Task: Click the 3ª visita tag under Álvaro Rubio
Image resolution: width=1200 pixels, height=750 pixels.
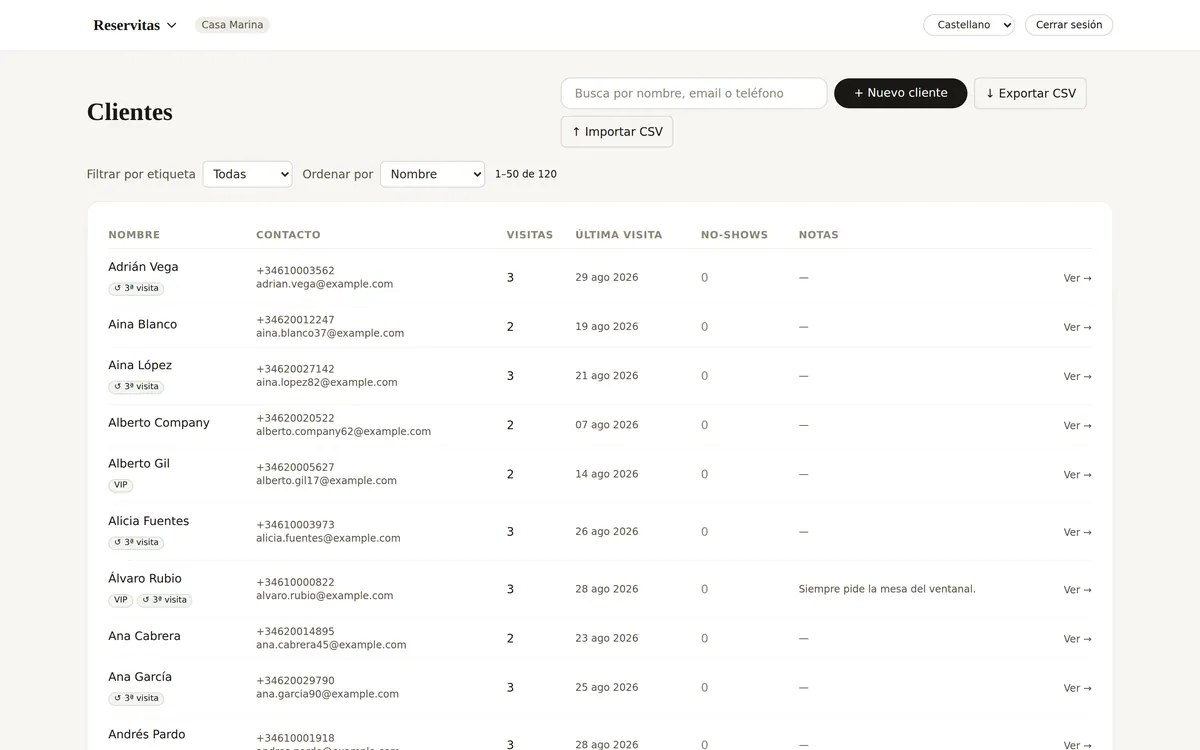Action: click(x=164, y=600)
